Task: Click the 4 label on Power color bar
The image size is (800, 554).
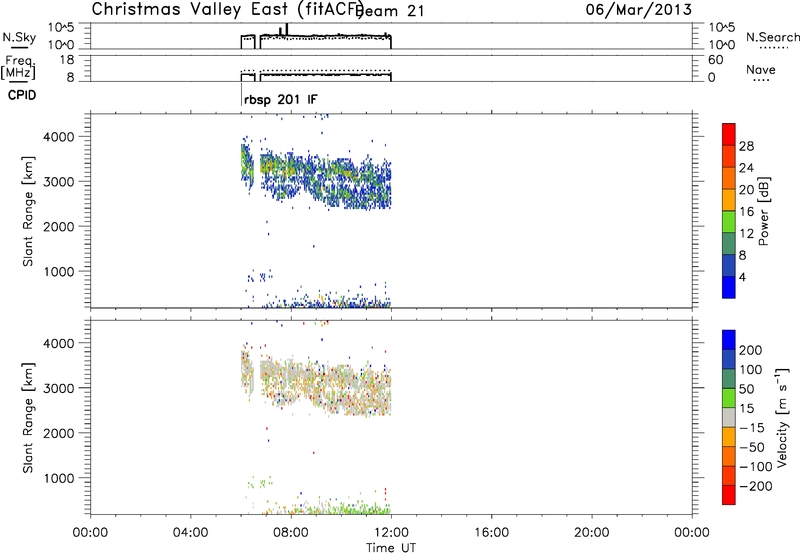Action: [x=742, y=277]
